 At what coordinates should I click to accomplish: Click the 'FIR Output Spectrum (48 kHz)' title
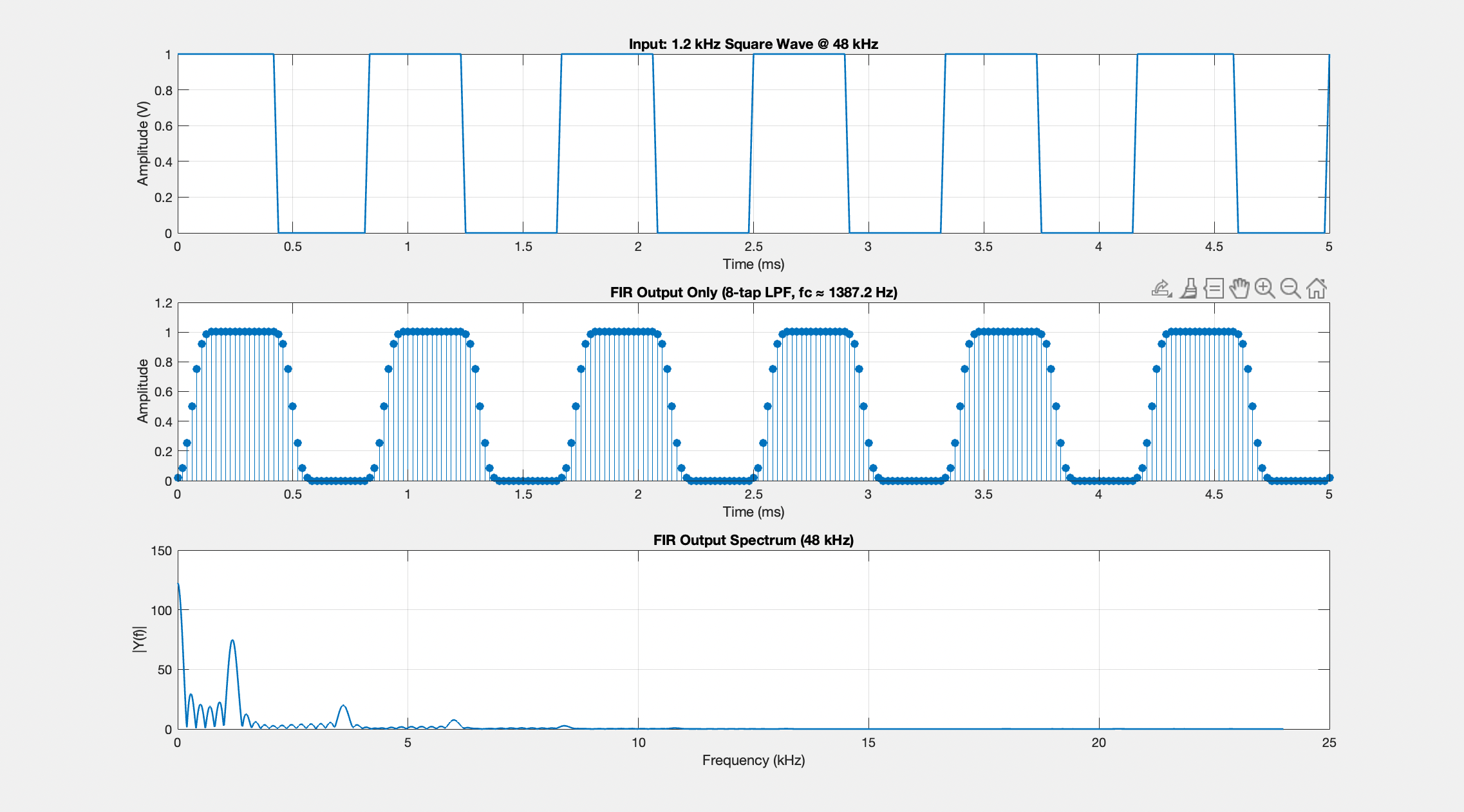coord(753,540)
